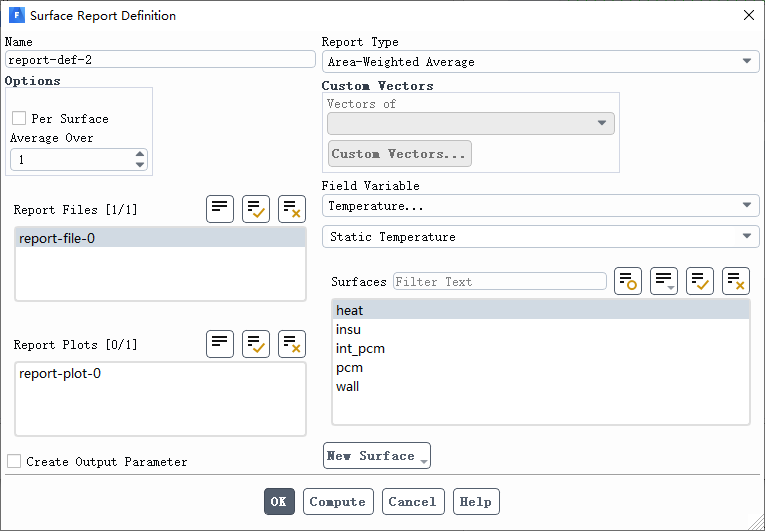The width and height of the screenshot is (765, 531).
Task: Select the int_pcm surface
Action: coord(541,348)
